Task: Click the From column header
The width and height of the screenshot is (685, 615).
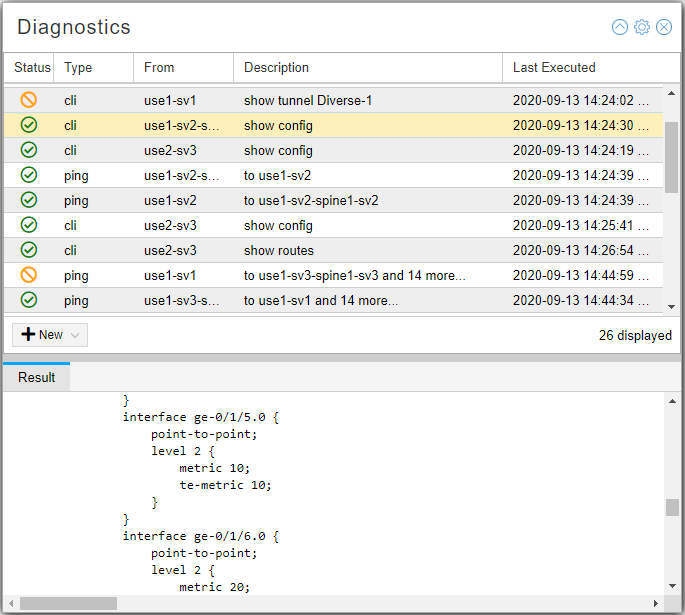Action: (x=159, y=68)
